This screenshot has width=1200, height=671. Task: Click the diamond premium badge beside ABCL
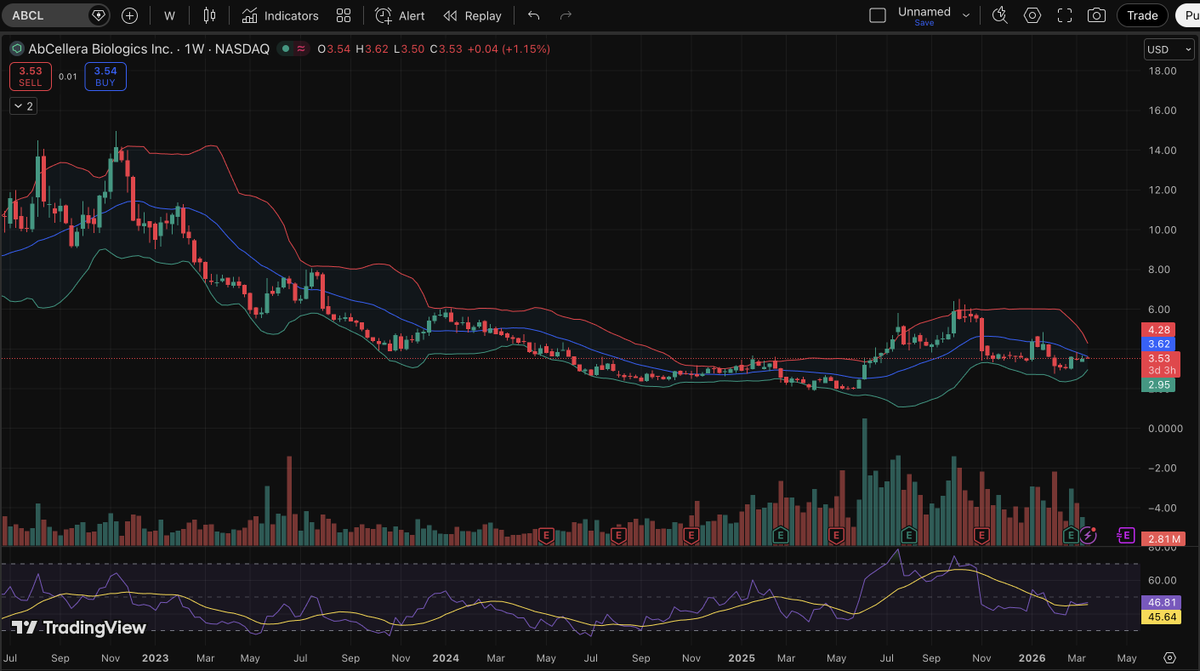tap(98, 15)
